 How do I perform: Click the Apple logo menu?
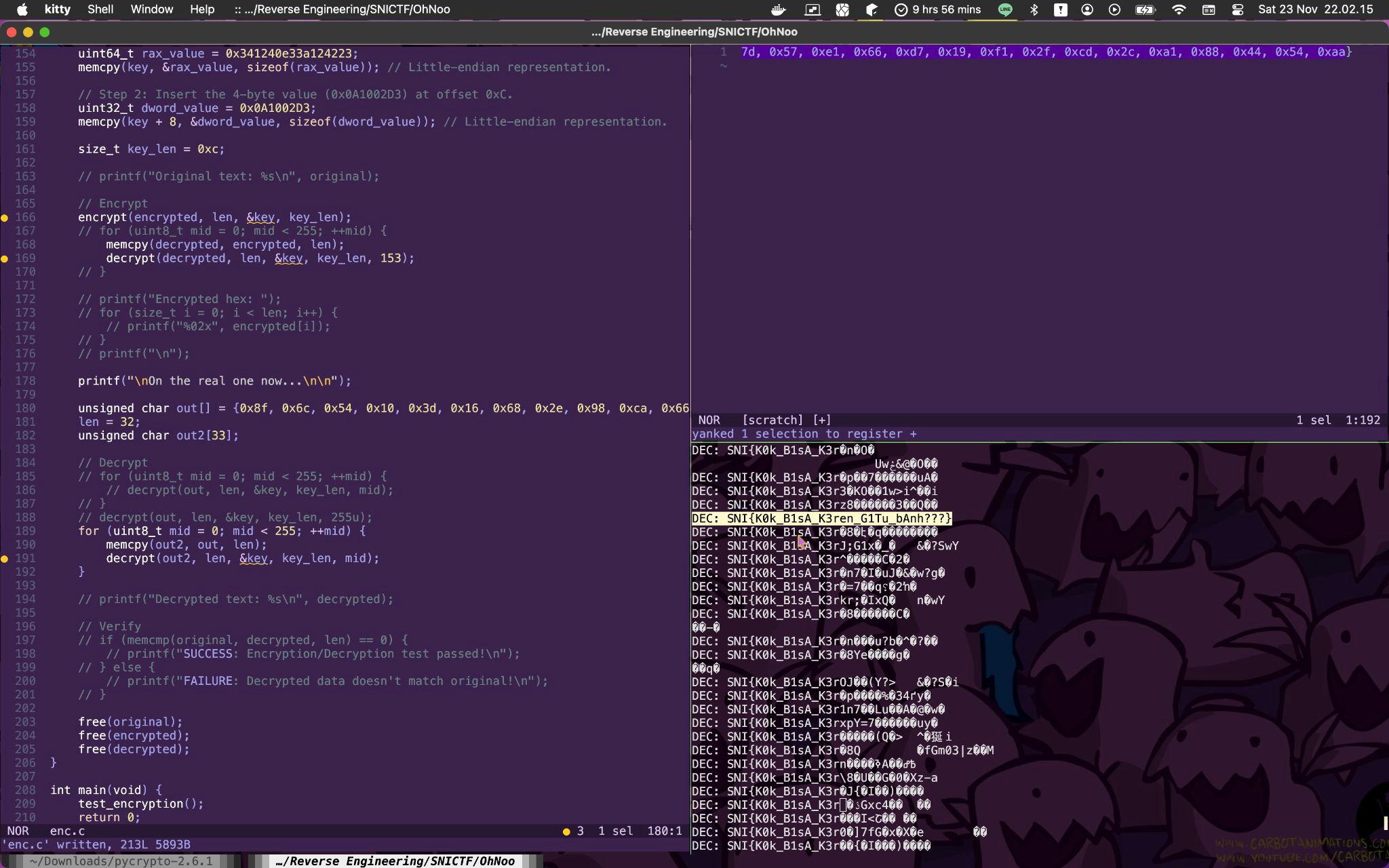22,9
